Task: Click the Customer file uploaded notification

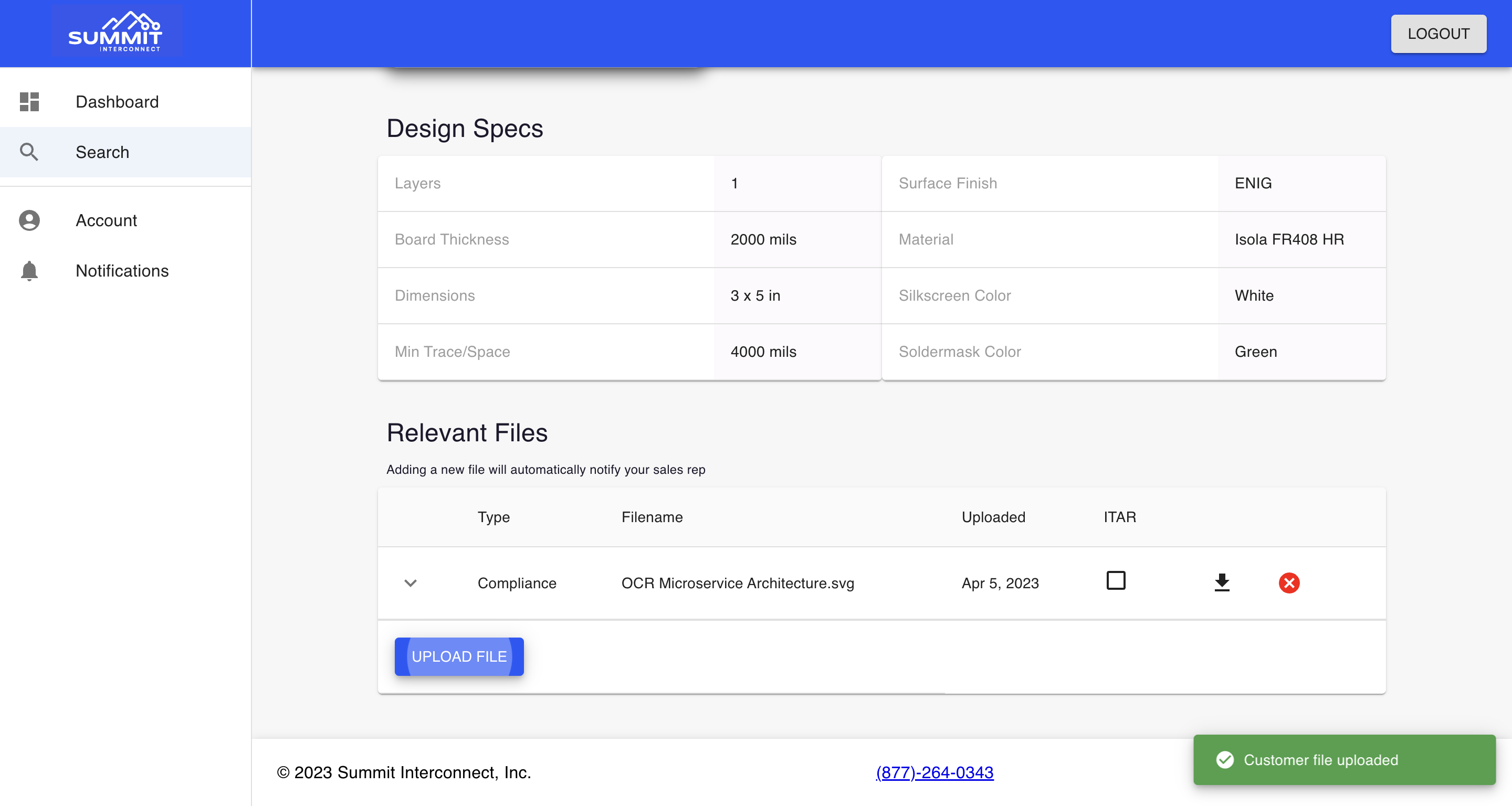Action: (x=1344, y=760)
